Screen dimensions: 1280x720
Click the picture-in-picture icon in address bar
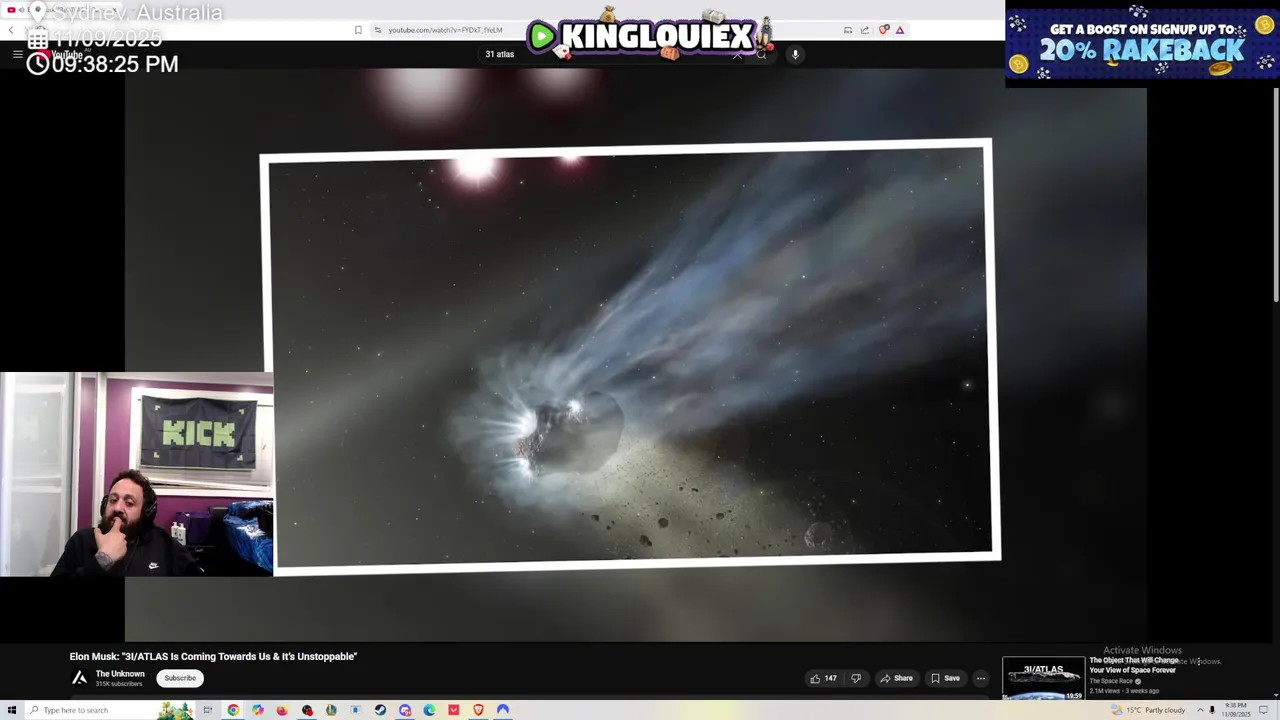tap(848, 30)
